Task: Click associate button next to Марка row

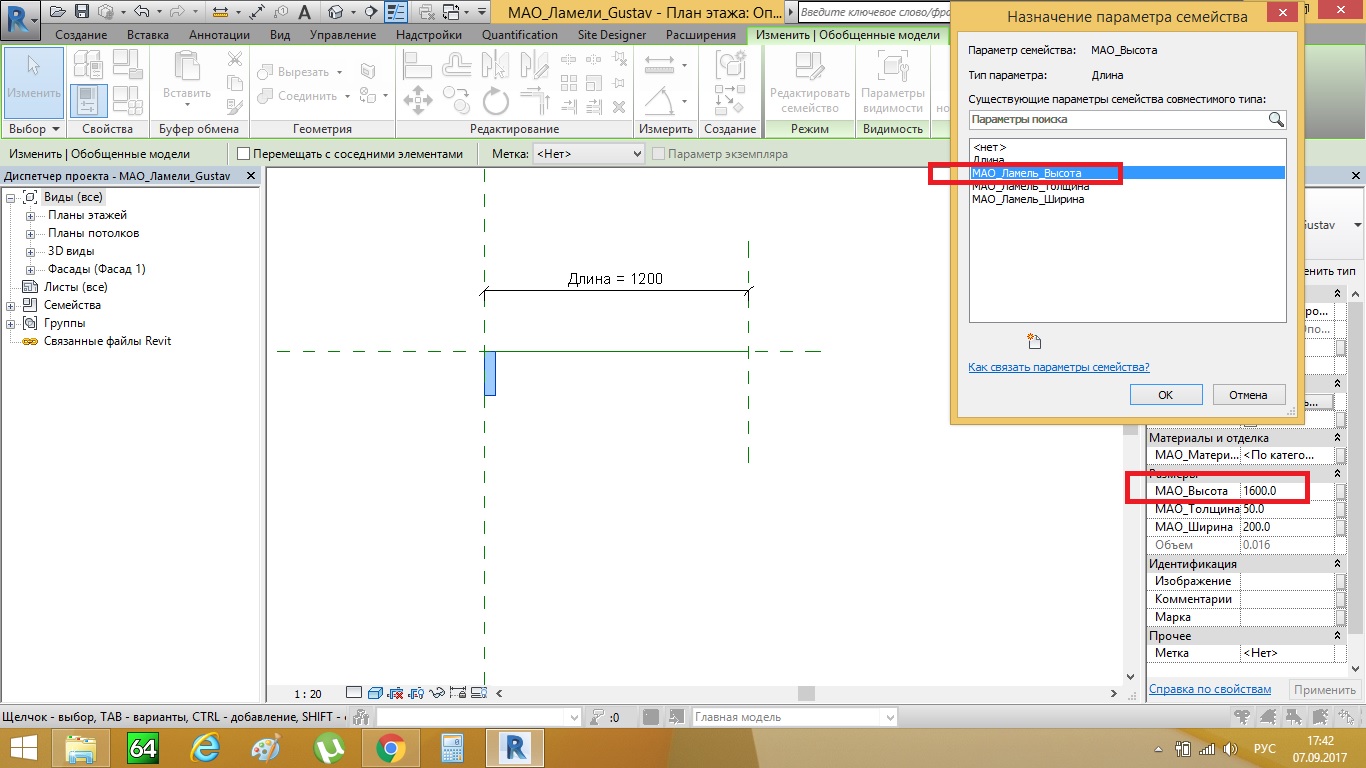Action: 1341,617
